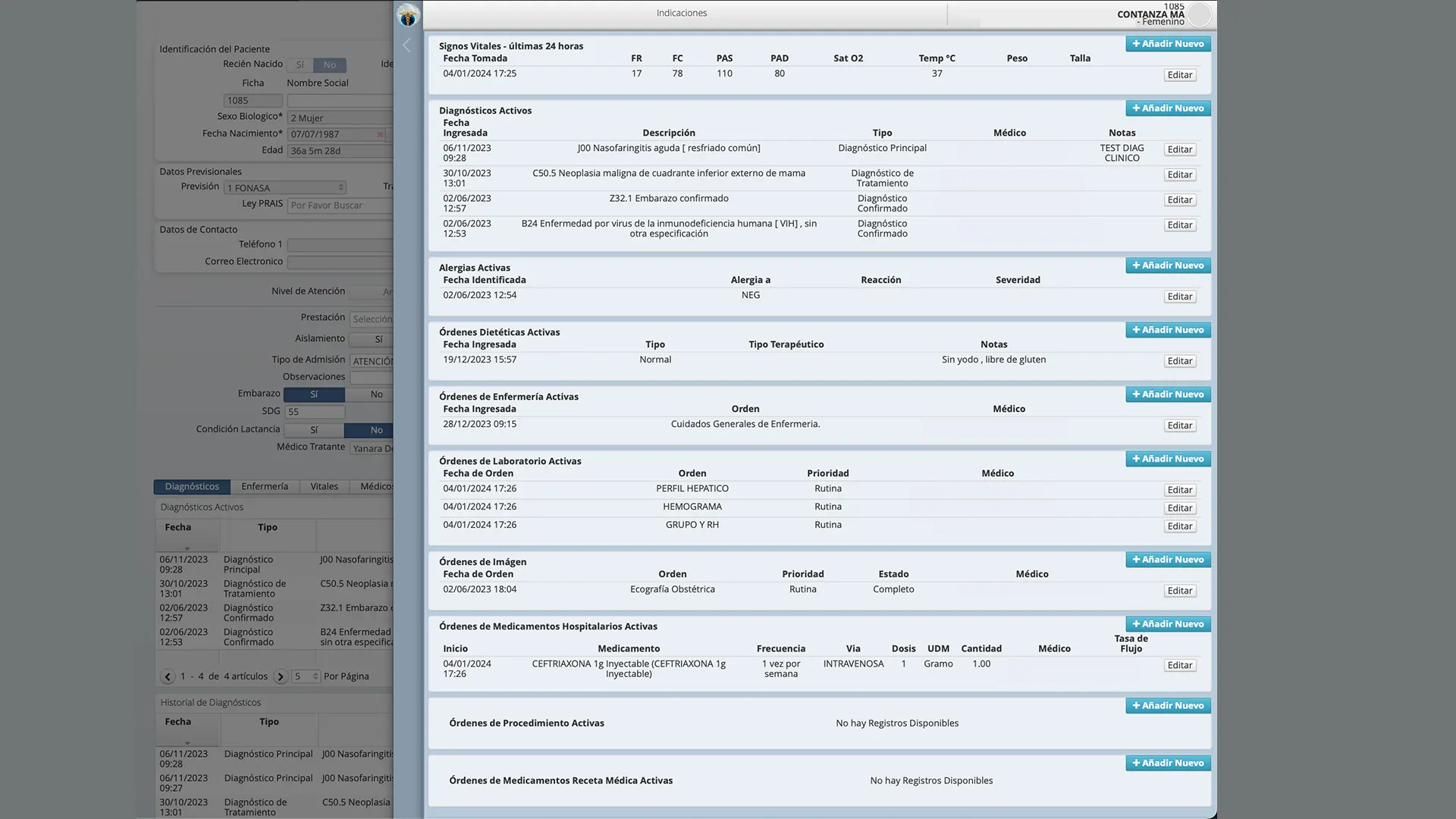Edit the CEFTRIAXONA medication order
The image size is (1456, 819).
[1180, 666]
